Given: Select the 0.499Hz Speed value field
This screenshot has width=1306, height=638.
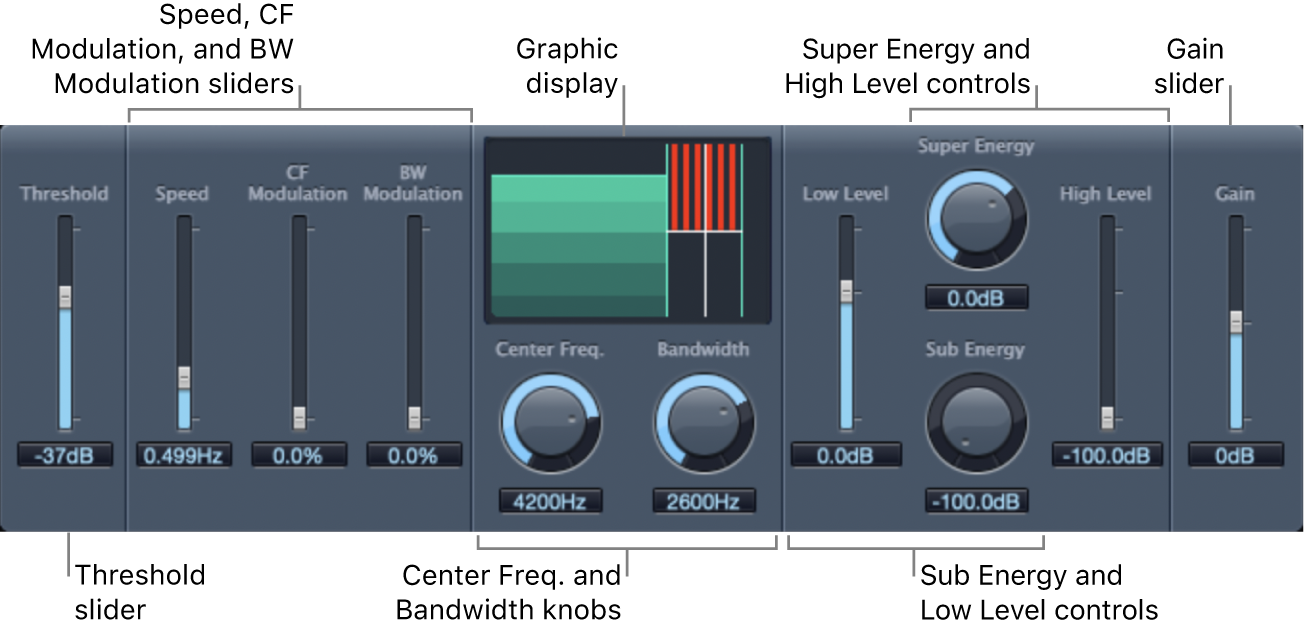Looking at the screenshot, I should pos(183,455).
